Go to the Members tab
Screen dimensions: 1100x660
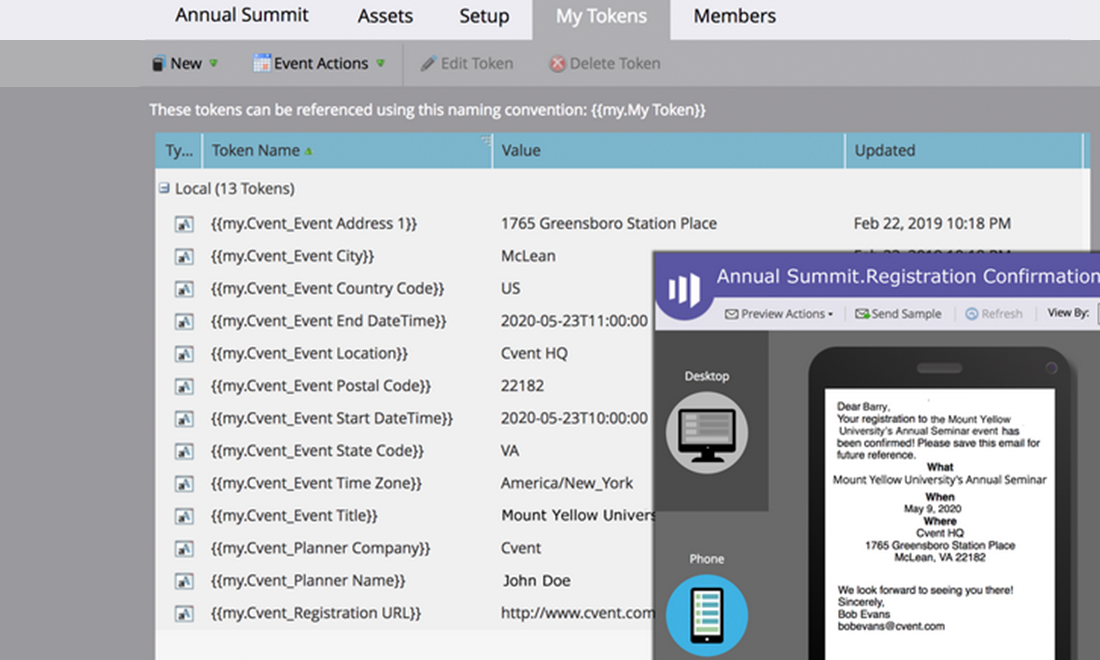[735, 15]
